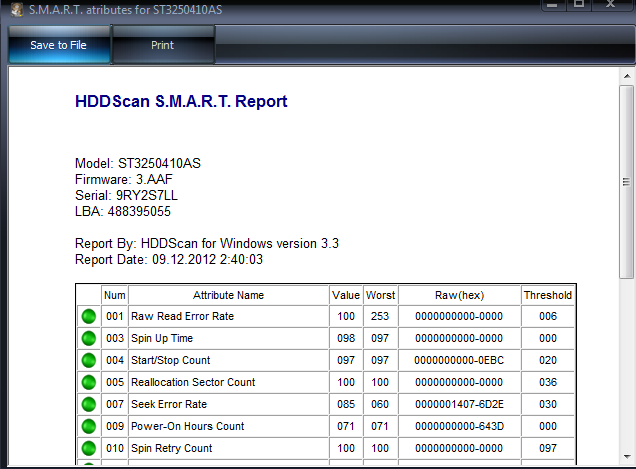Screen dimensions: 636x469
Task: Minimize the S.M.A.R.T. attributes window
Action: pos(552,5)
